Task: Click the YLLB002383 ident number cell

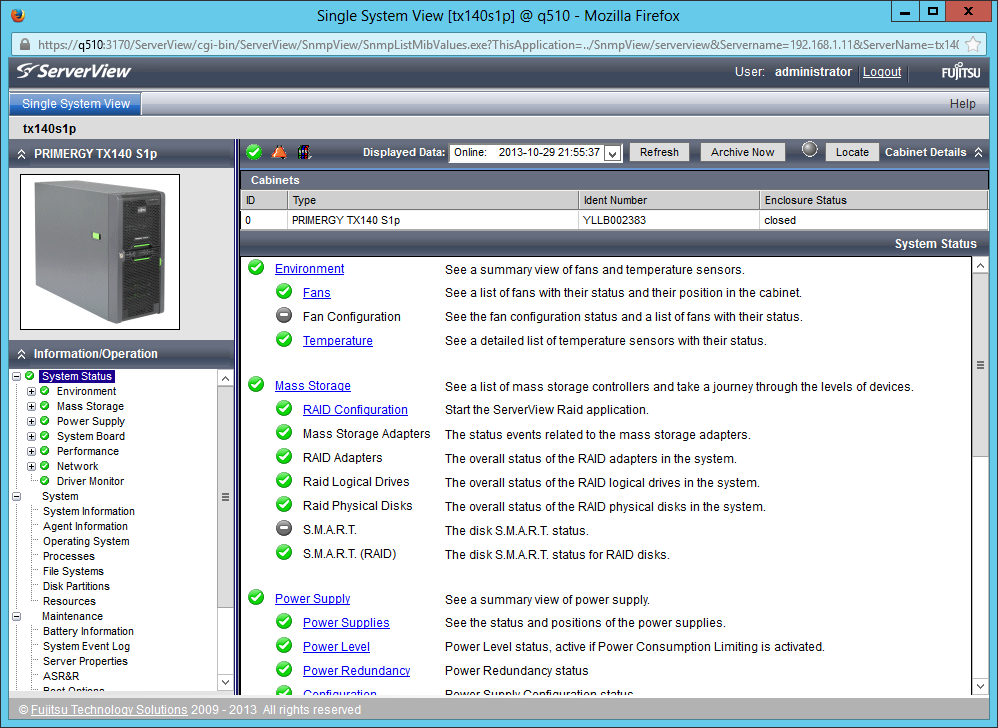Action: pos(668,220)
